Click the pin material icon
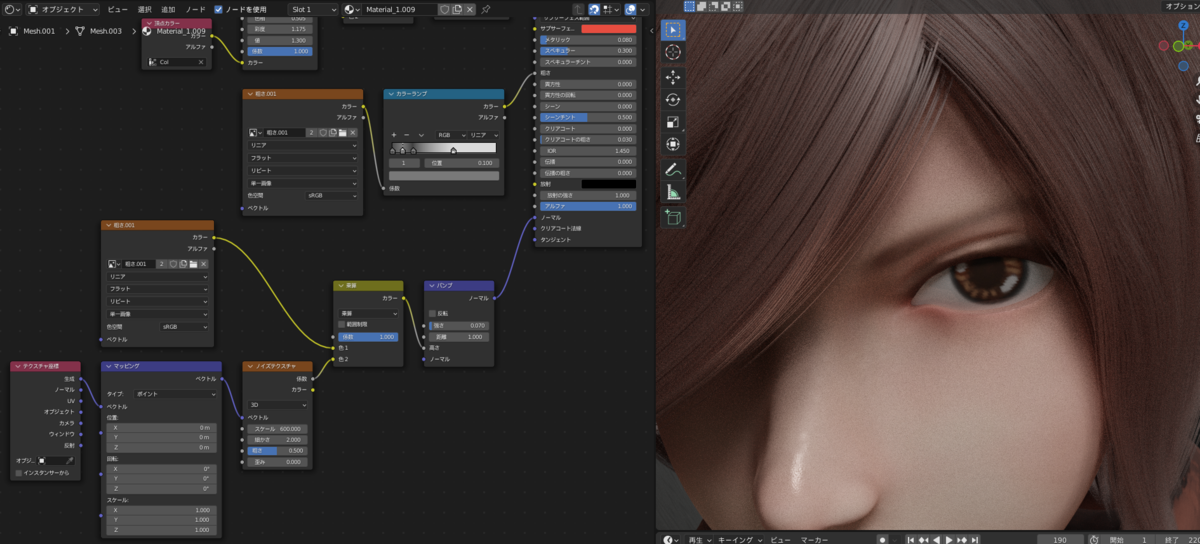Image resolution: width=1200 pixels, height=544 pixels. click(486, 9)
